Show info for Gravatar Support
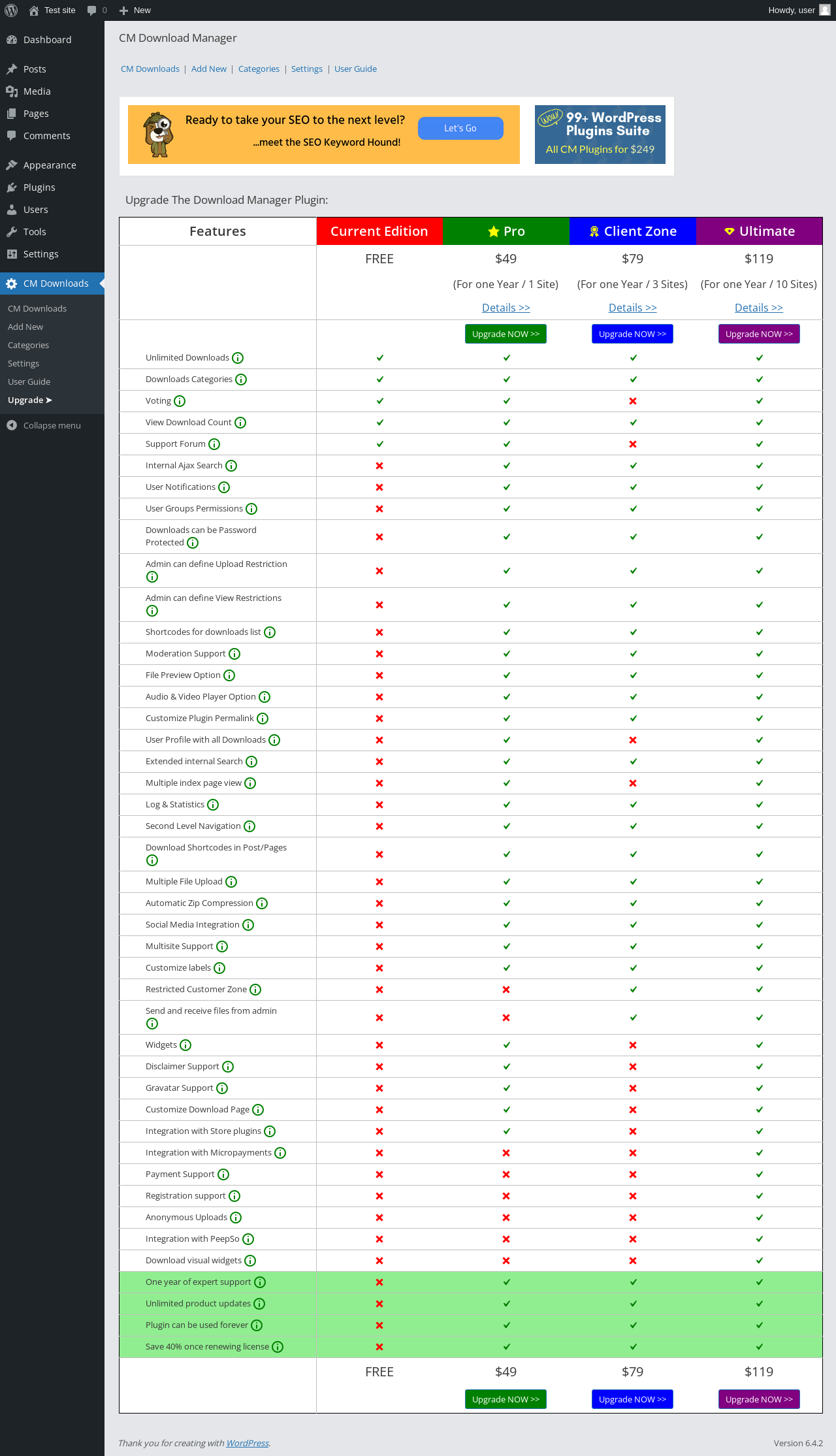 (x=222, y=1088)
